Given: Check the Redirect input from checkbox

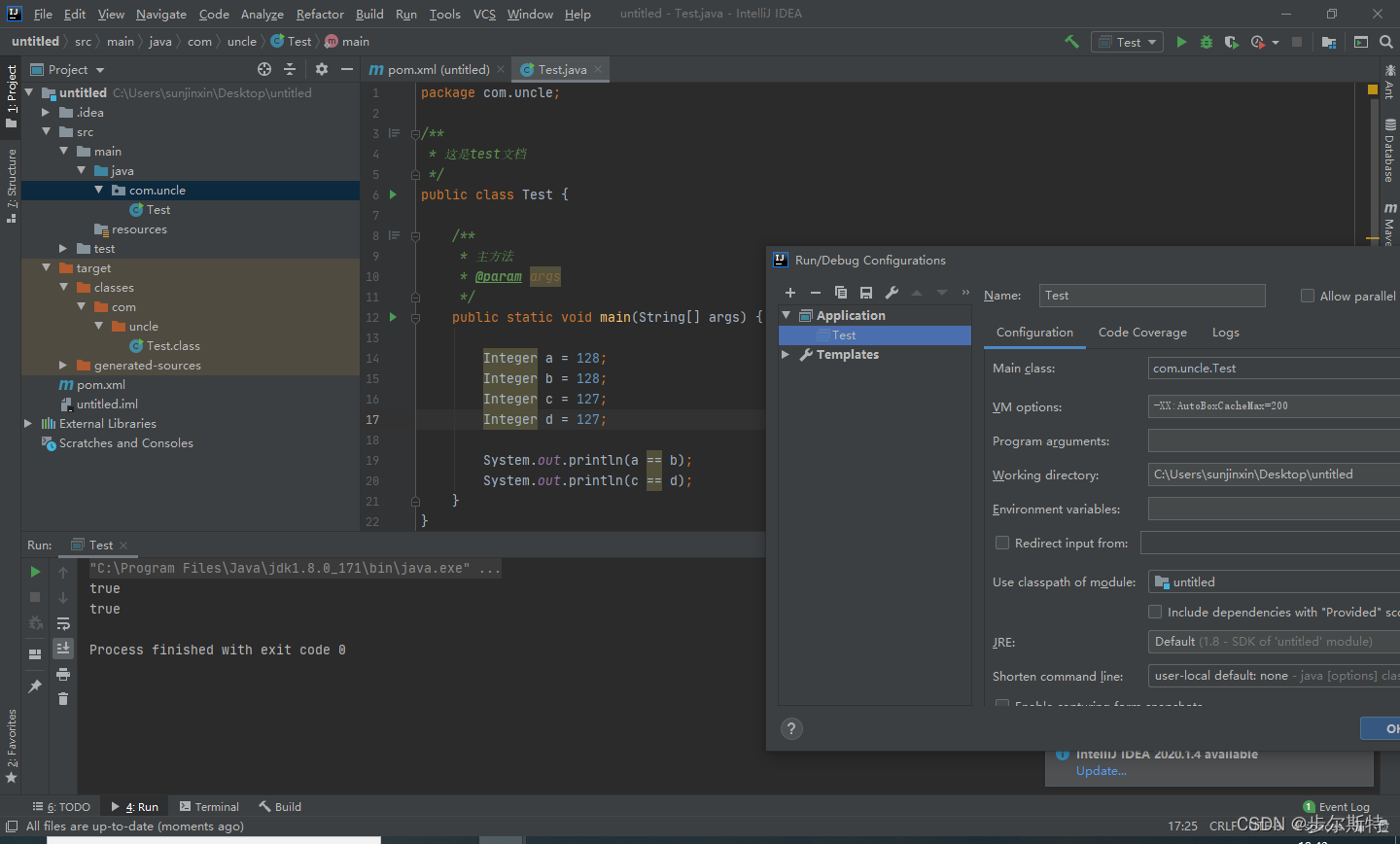Looking at the screenshot, I should coord(1002,543).
